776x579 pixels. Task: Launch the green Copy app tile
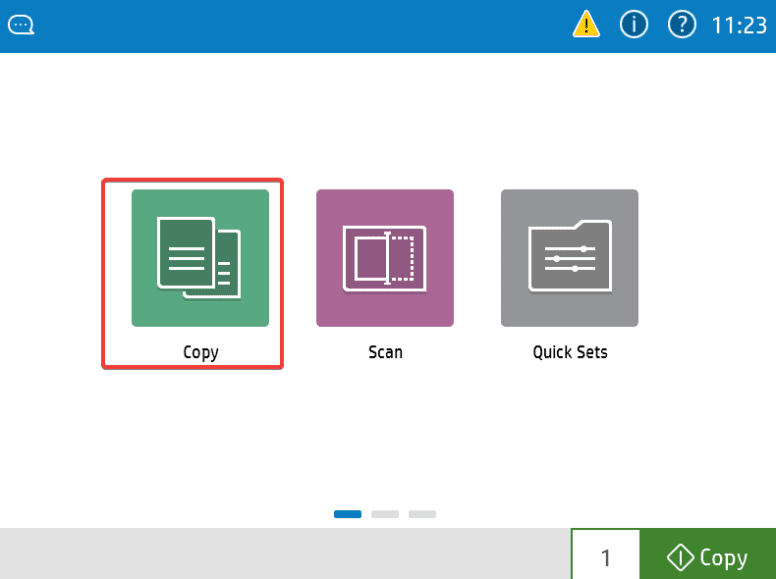click(200, 258)
